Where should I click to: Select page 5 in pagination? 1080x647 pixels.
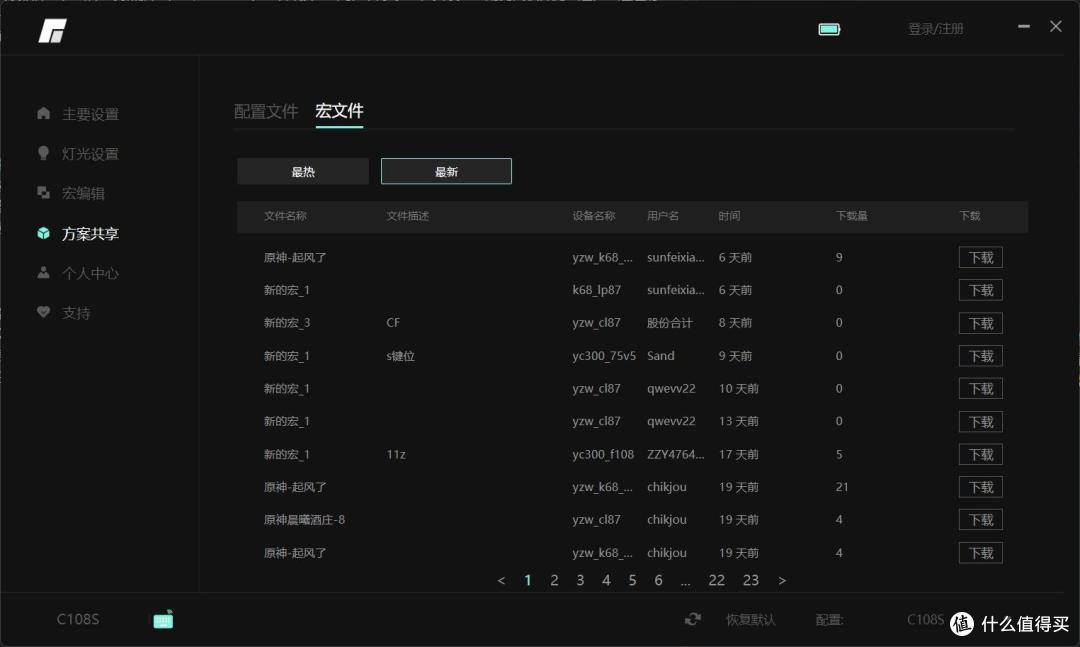(632, 581)
